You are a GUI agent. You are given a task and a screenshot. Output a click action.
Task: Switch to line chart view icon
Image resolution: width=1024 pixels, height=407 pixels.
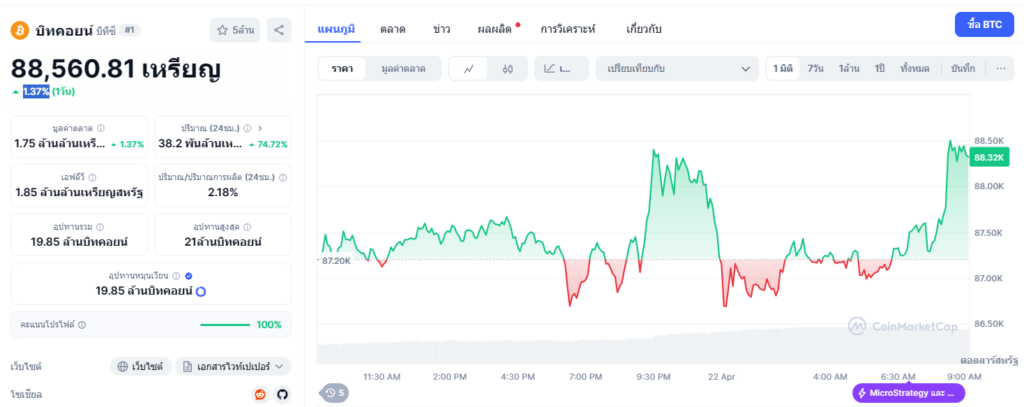pos(469,68)
